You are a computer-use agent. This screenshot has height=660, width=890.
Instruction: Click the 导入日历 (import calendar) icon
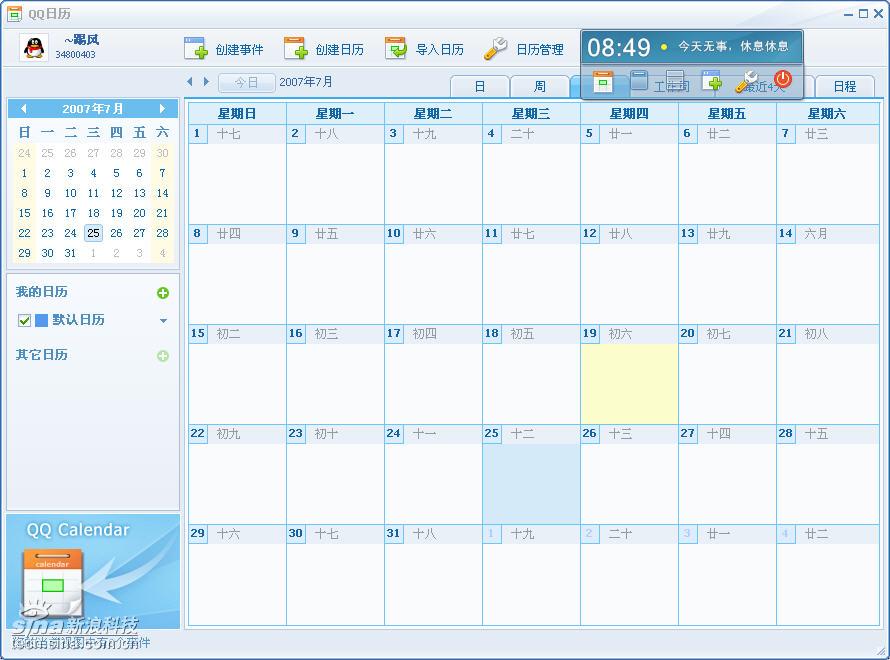[396, 48]
